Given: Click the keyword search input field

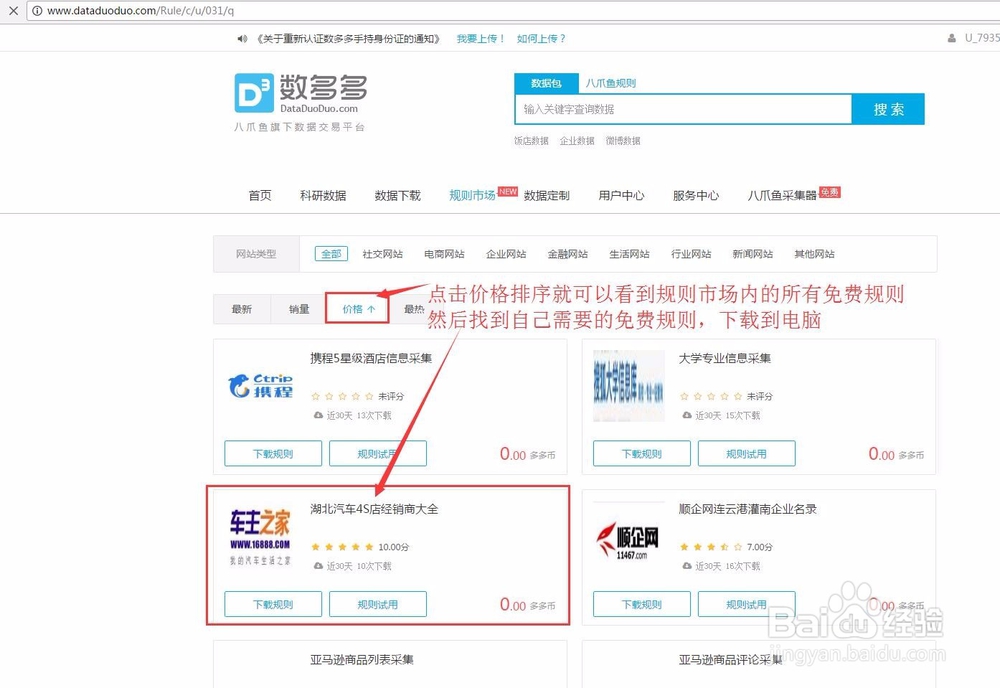Looking at the screenshot, I should [x=683, y=109].
